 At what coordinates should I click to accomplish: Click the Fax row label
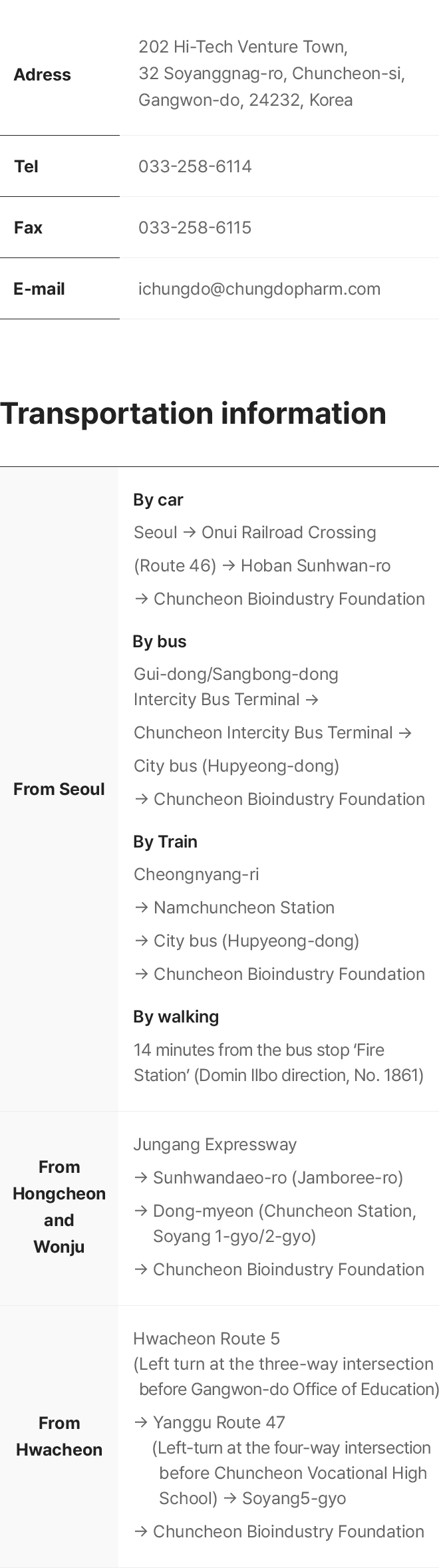click(x=28, y=228)
